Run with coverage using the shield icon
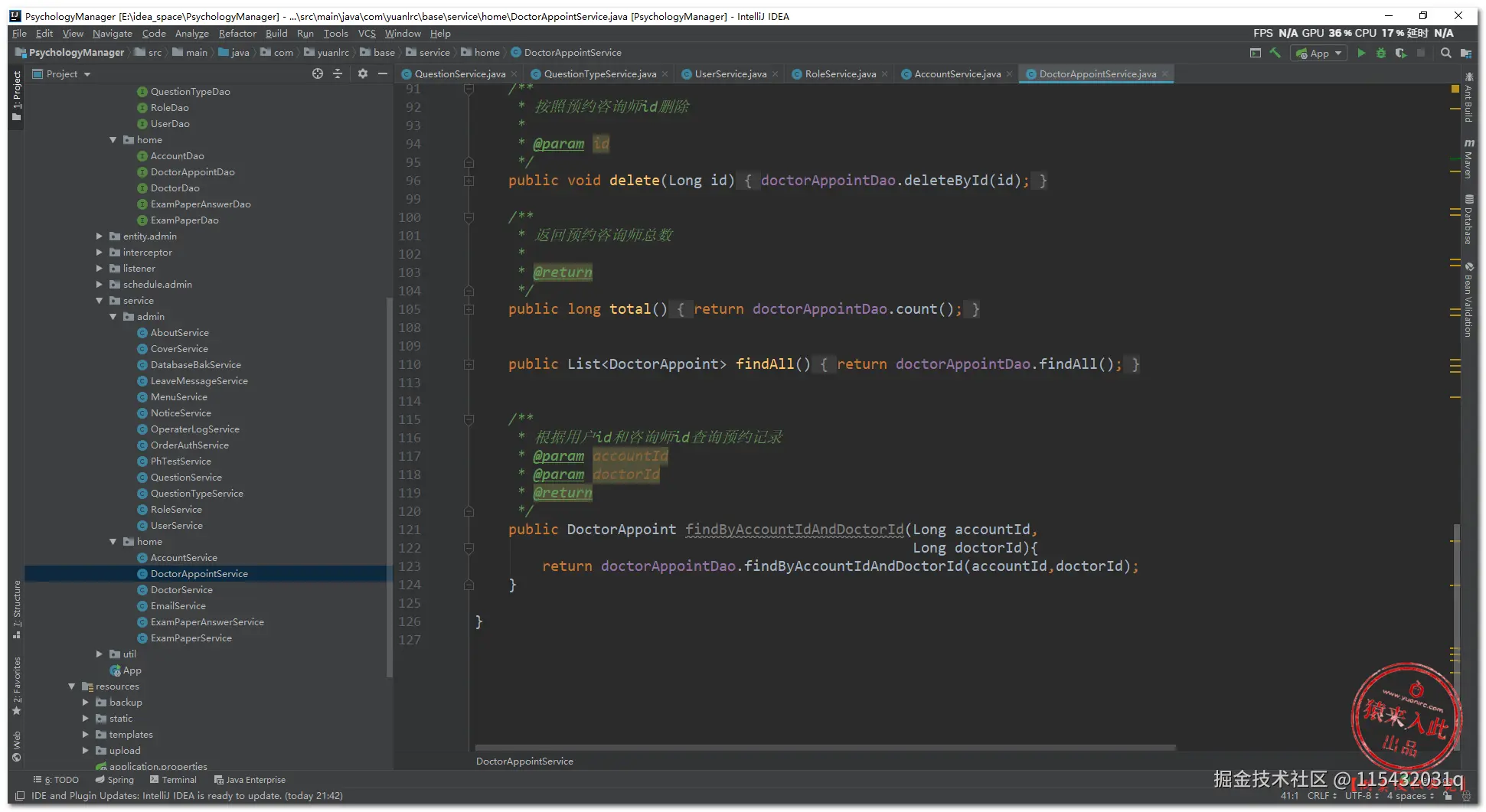The width and height of the screenshot is (1486, 812). (x=1400, y=53)
